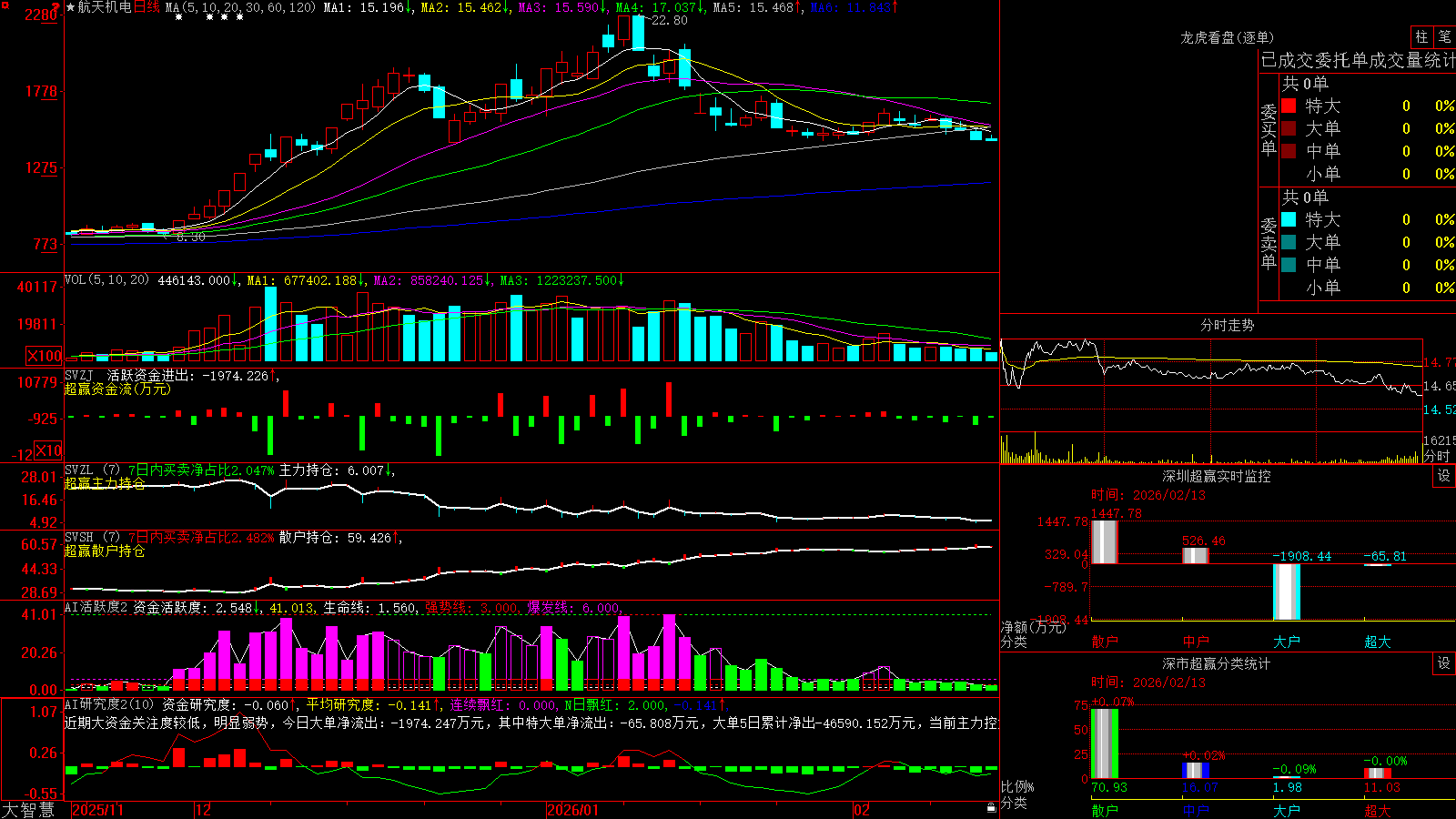Click the teal 中单 sell-order swatch
Viewport: 1456px width, 819px height.
click(x=1289, y=265)
